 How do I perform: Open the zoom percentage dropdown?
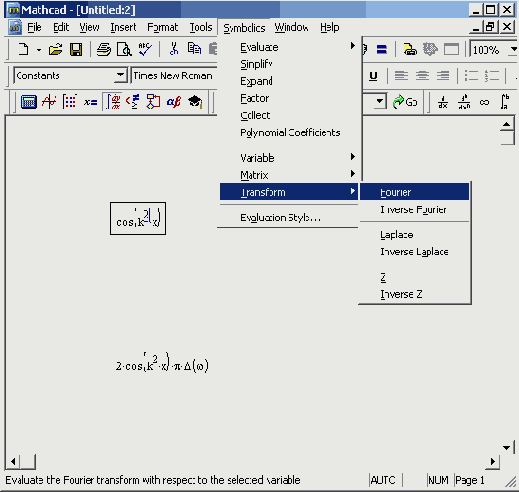tap(514, 50)
